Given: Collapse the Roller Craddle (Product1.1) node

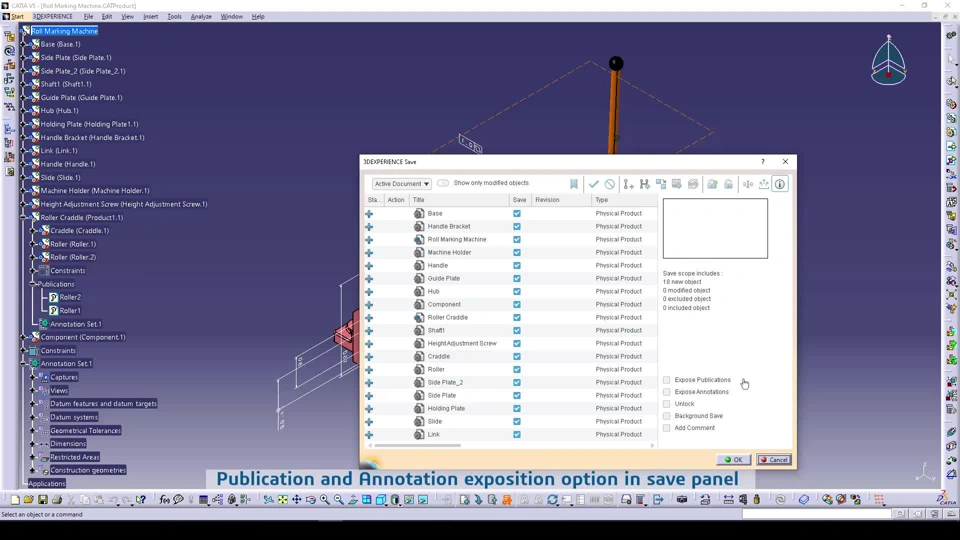Looking at the screenshot, I should [24, 217].
